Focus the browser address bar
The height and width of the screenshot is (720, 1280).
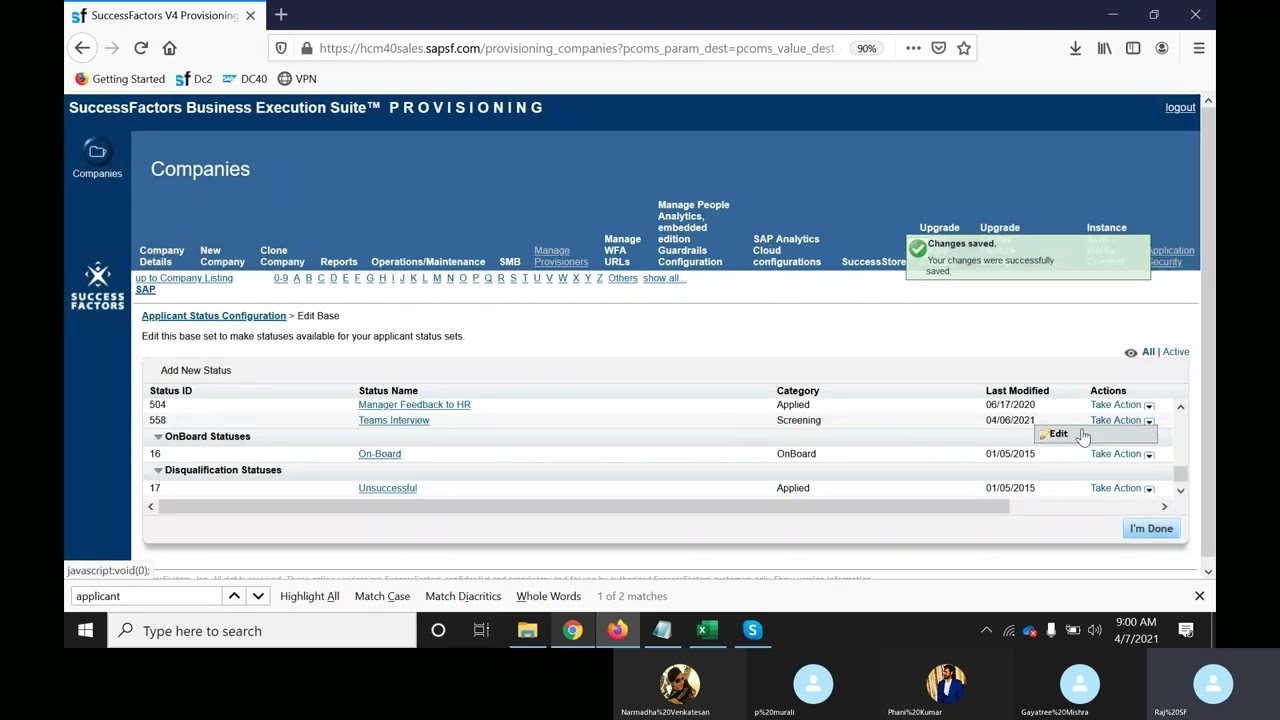(x=575, y=48)
